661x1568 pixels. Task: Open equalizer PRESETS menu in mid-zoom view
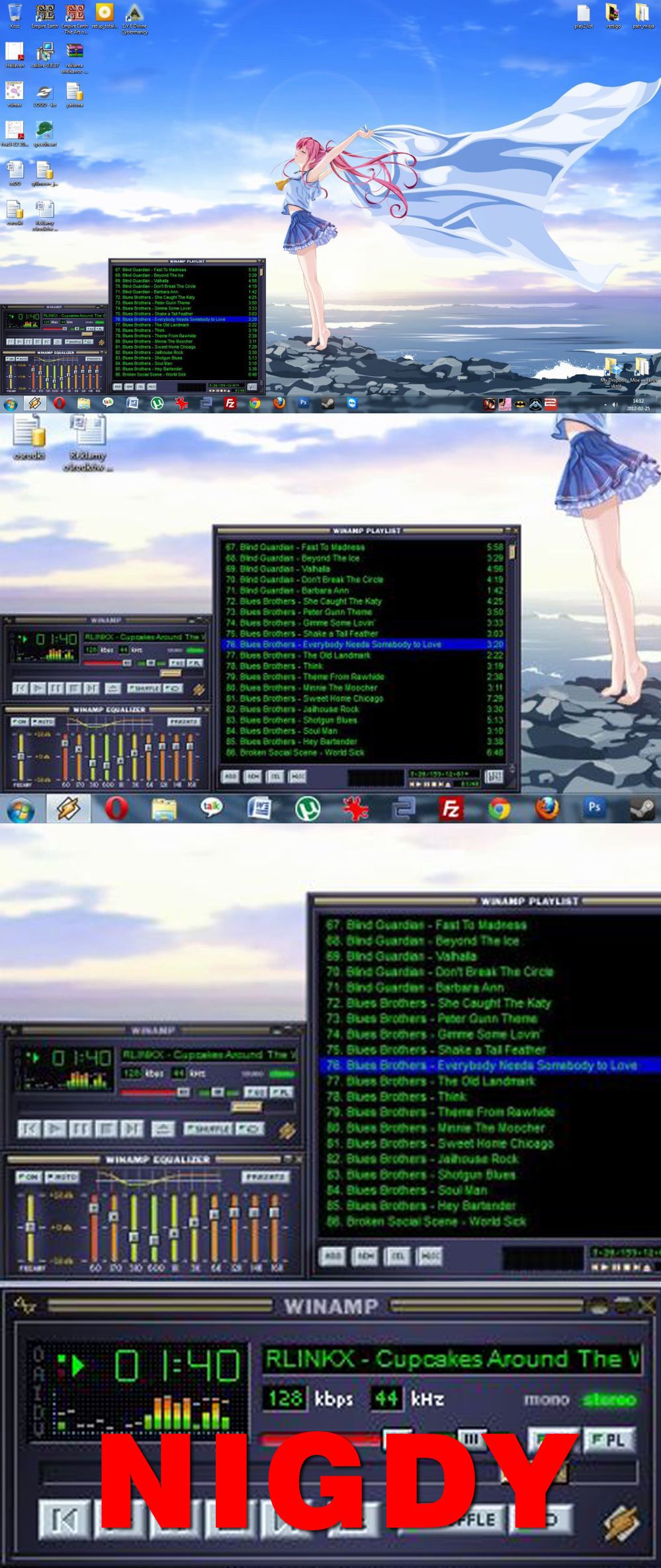tap(183, 721)
